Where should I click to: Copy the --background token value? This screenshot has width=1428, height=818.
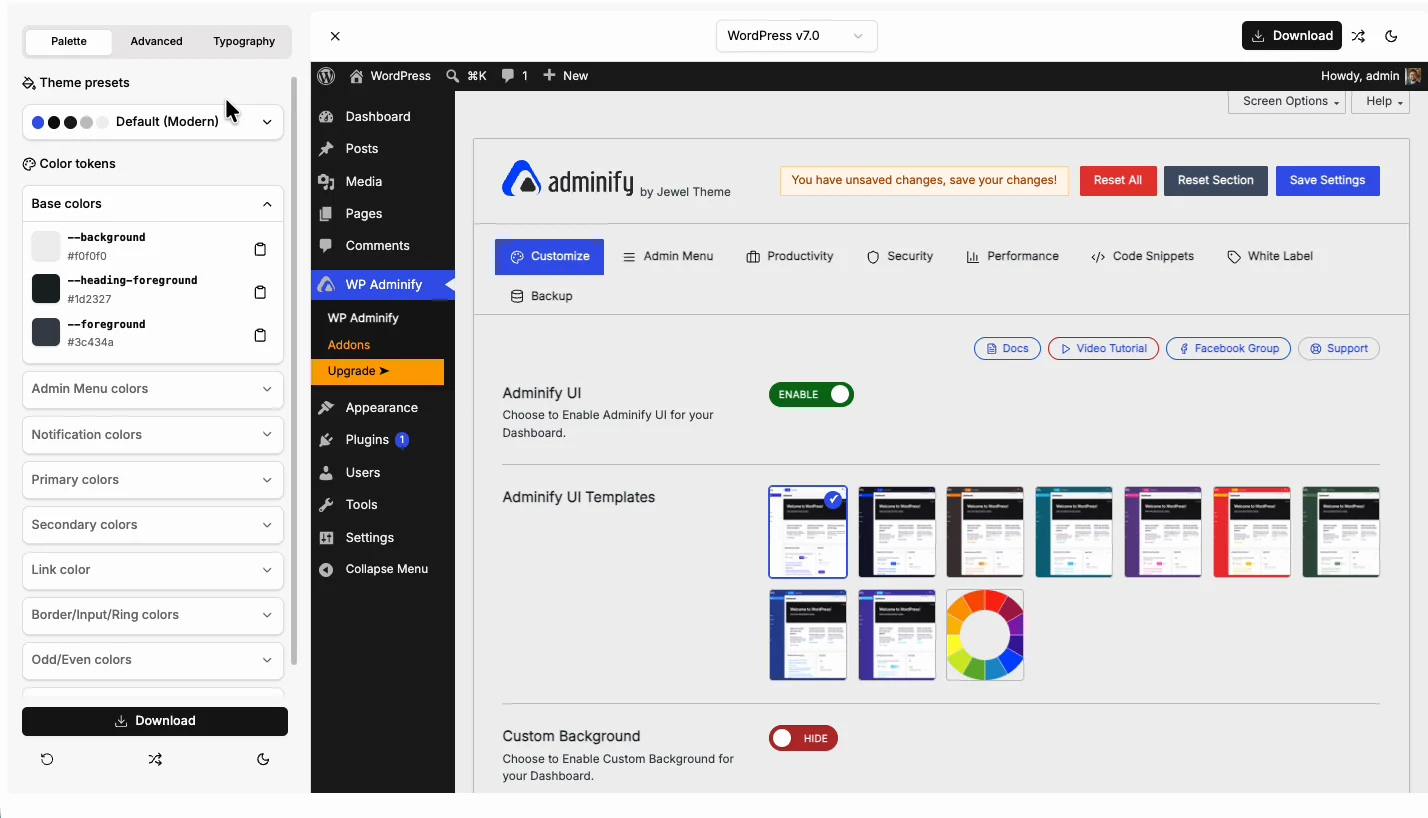(x=260, y=249)
